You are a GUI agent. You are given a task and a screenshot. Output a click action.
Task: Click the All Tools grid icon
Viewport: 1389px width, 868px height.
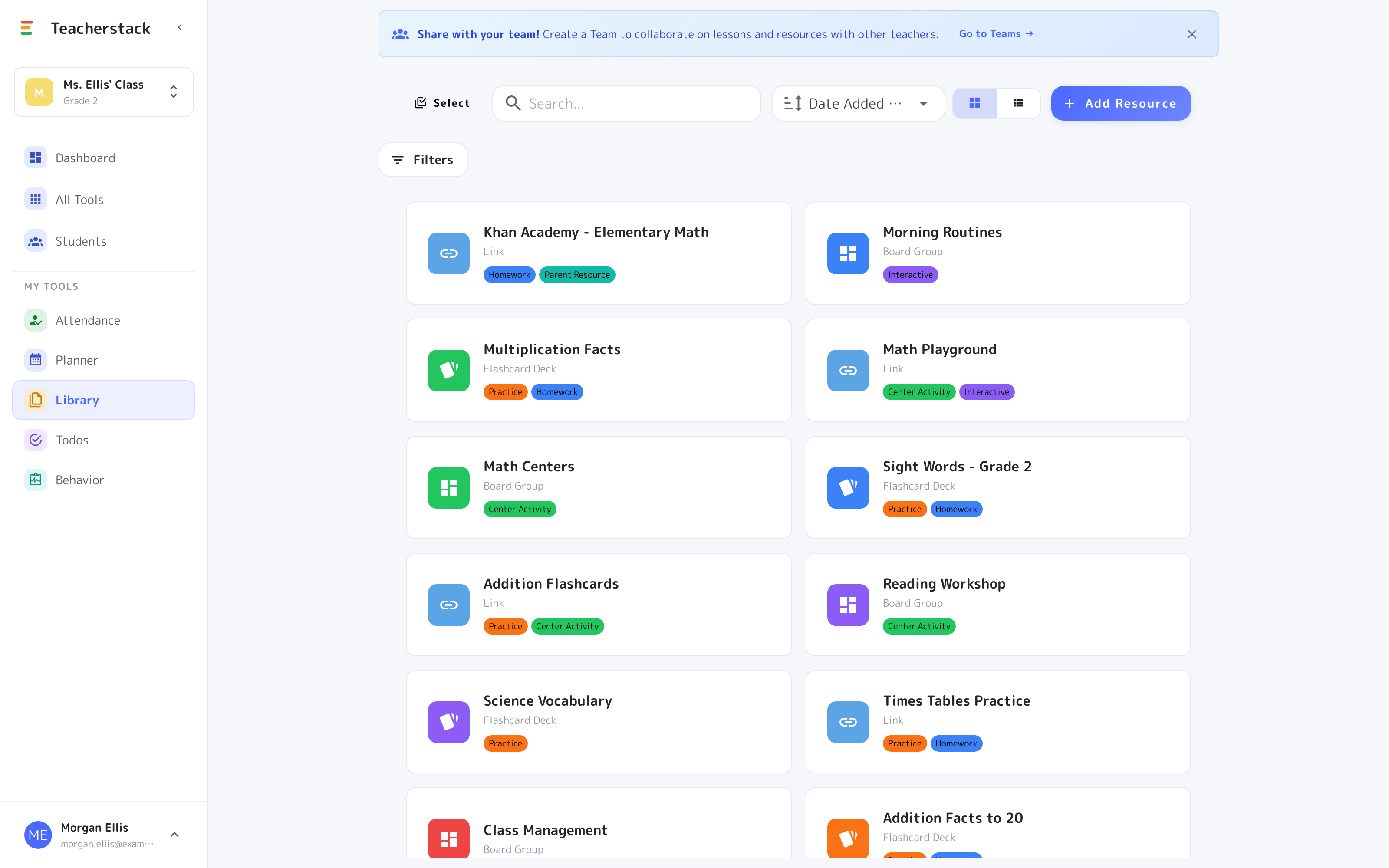[36, 199]
